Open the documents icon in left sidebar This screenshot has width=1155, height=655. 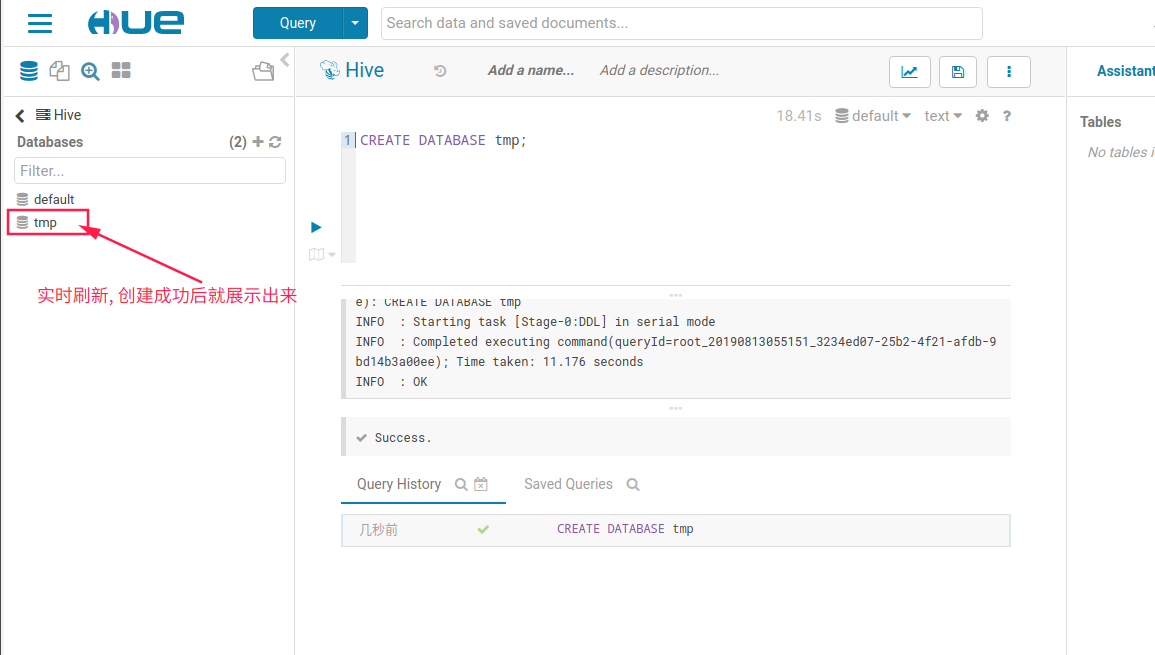coord(60,71)
